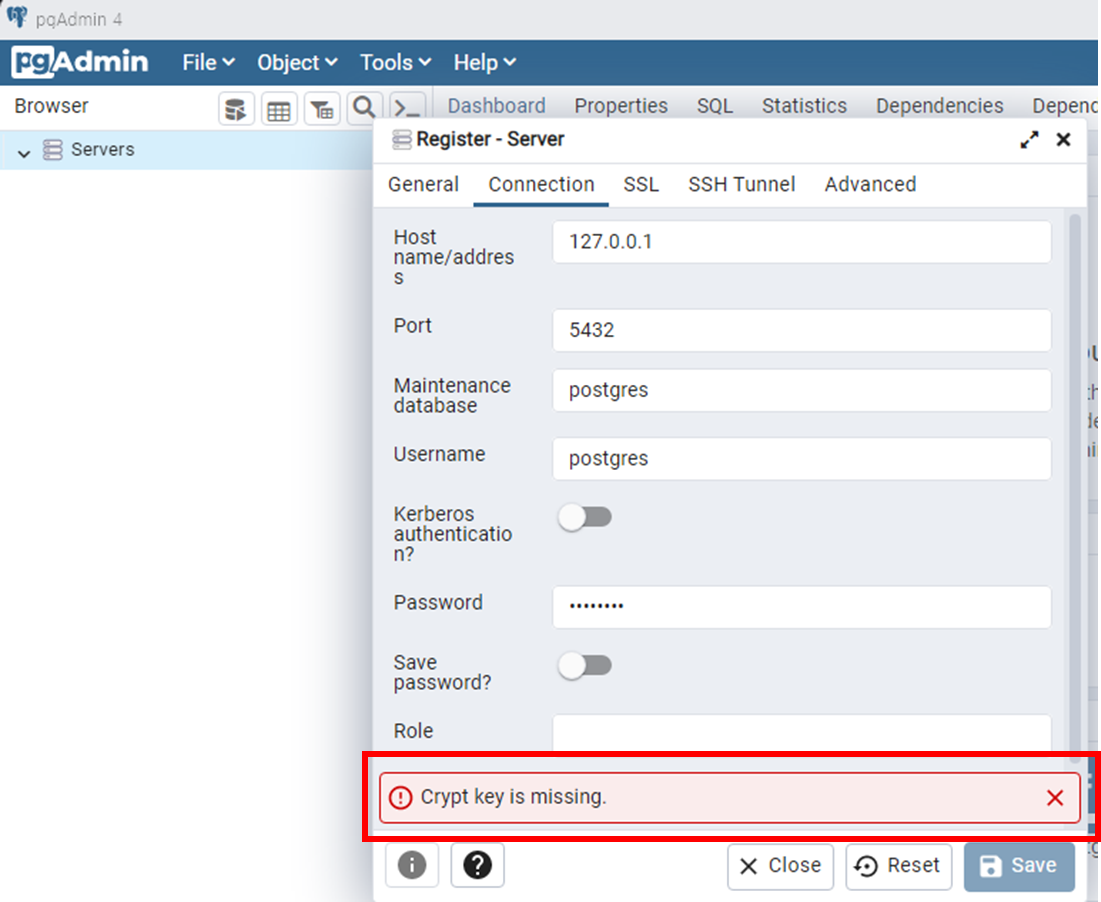Click the Save button

pyautogui.click(x=1019, y=866)
